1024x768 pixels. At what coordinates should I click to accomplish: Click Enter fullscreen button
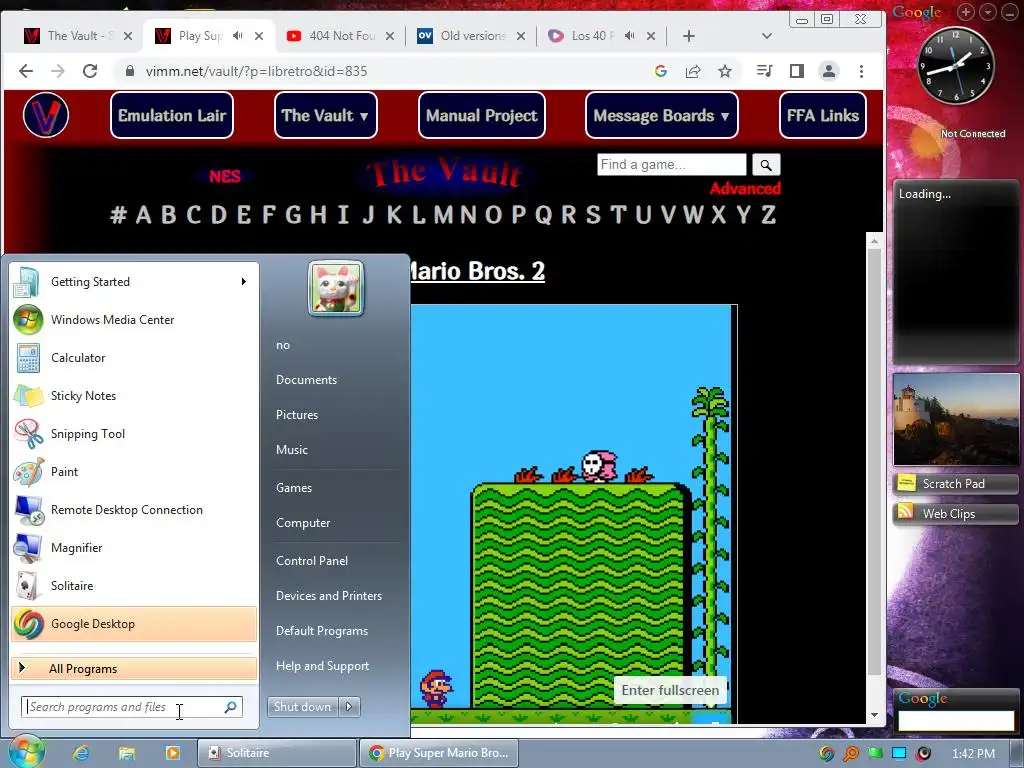pos(670,690)
